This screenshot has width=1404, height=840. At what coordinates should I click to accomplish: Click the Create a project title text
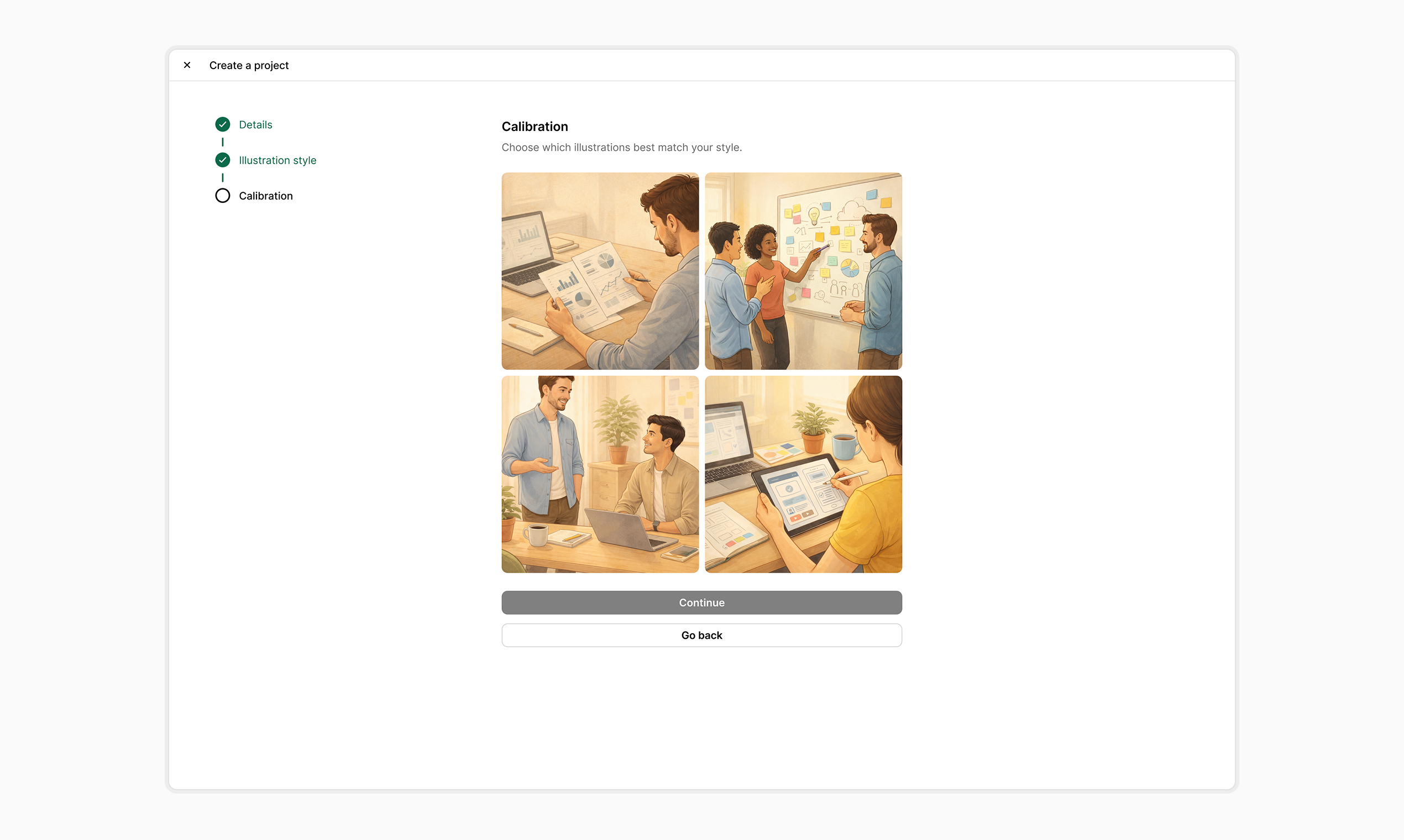pos(249,65)
